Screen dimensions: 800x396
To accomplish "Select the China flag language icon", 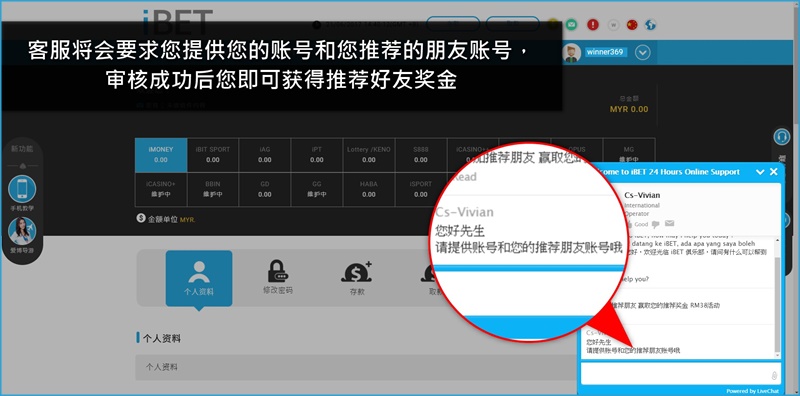I will [x=632, y=24].
